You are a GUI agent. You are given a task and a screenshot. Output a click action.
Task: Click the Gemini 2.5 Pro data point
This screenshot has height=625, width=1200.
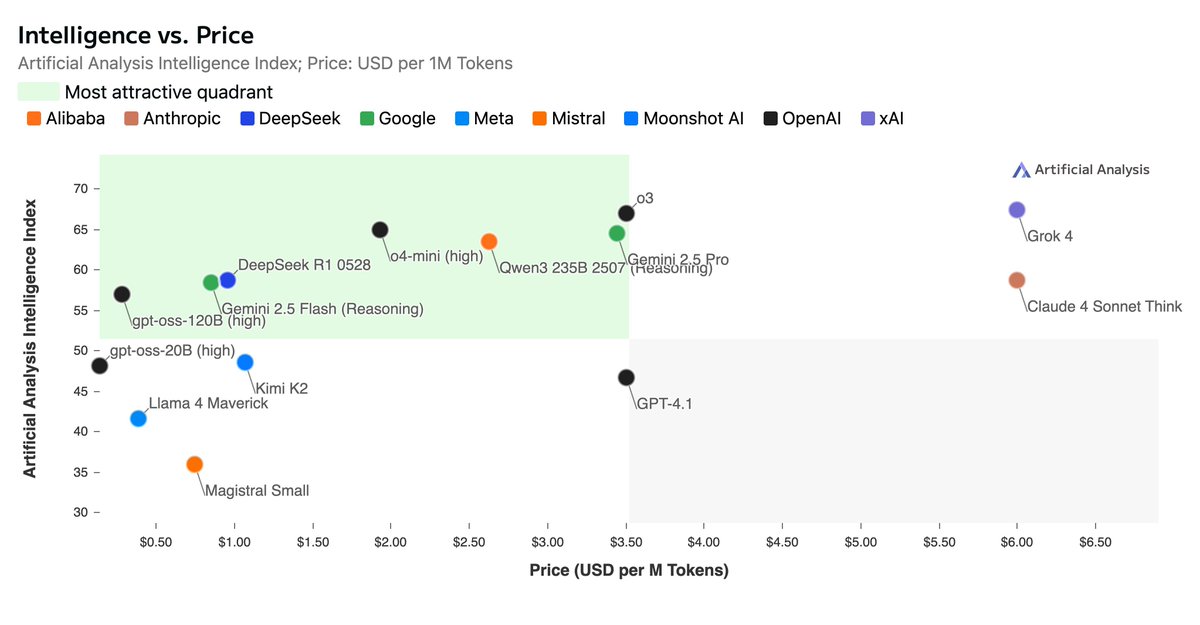617,233
